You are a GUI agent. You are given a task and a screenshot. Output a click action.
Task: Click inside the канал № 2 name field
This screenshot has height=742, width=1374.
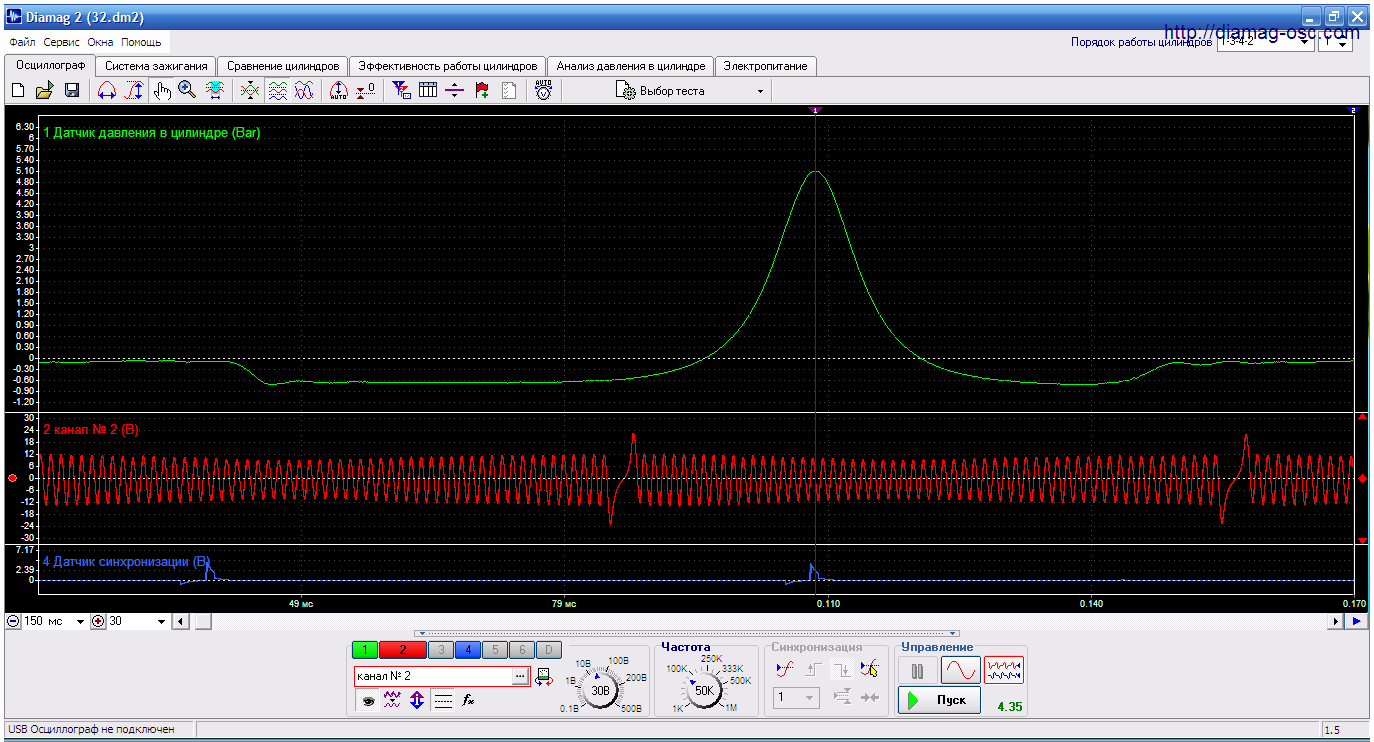click(433, 677)
